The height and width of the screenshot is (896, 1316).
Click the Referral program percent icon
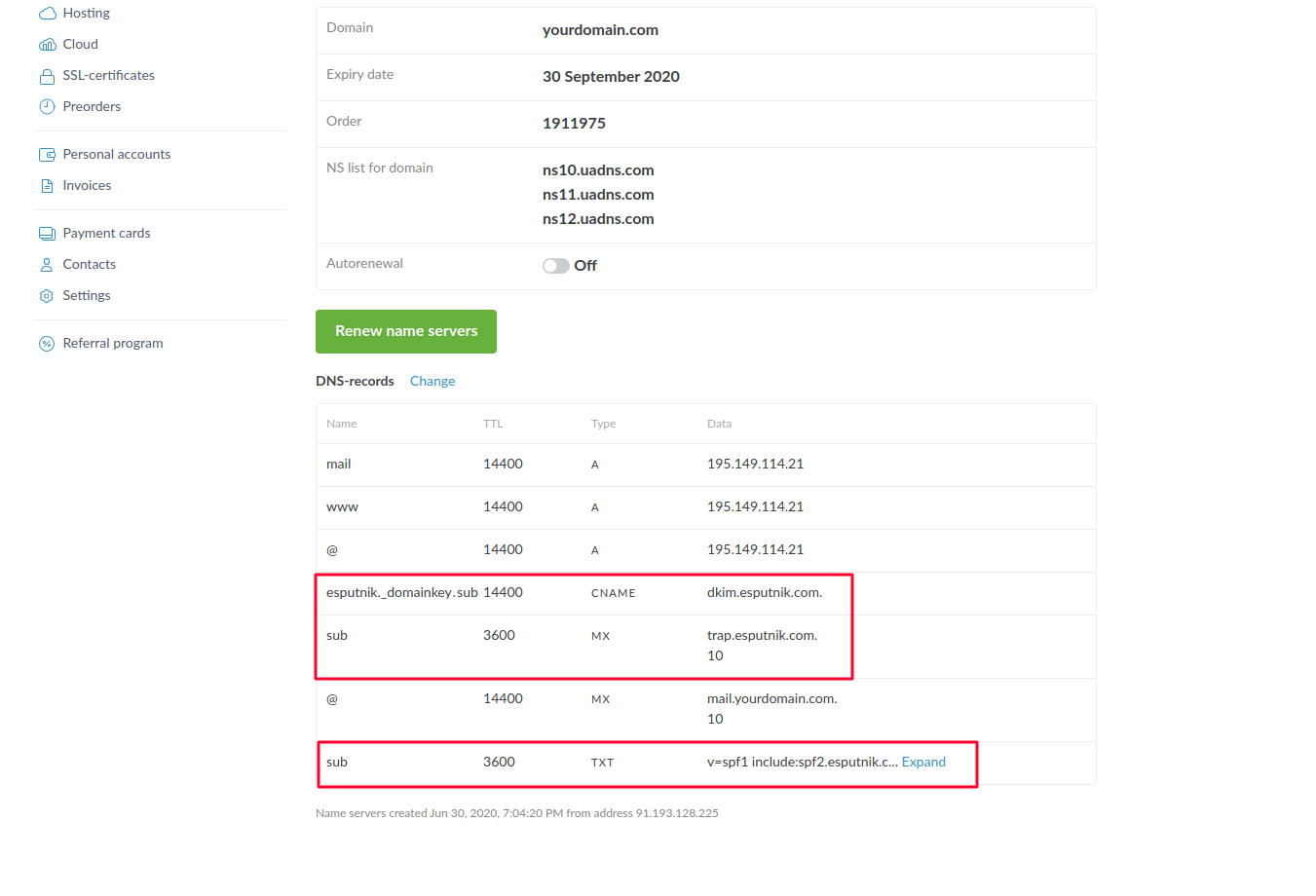pyautogui.click(x=47, y=344)
